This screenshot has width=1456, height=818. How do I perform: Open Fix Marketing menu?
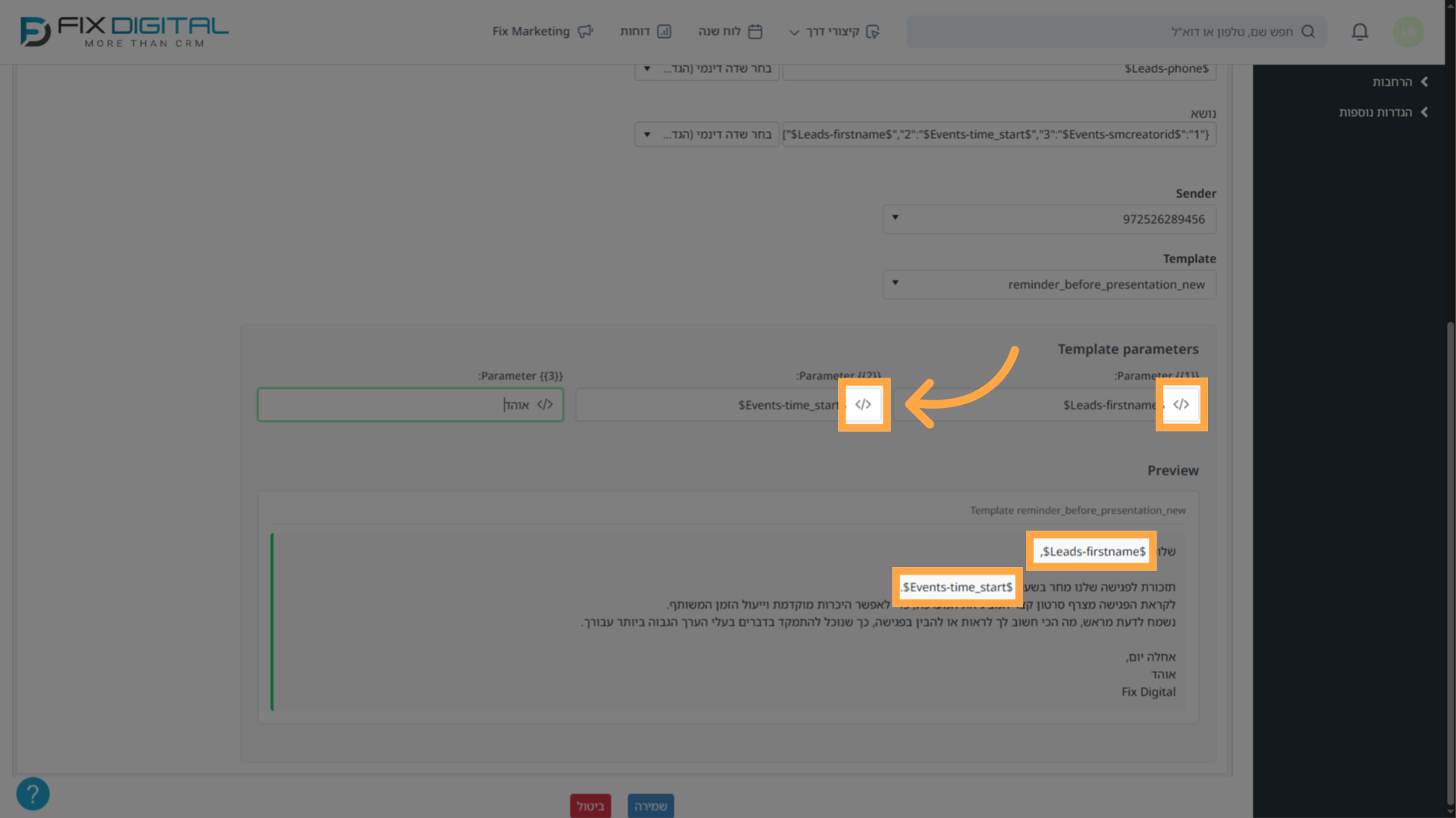542,31
